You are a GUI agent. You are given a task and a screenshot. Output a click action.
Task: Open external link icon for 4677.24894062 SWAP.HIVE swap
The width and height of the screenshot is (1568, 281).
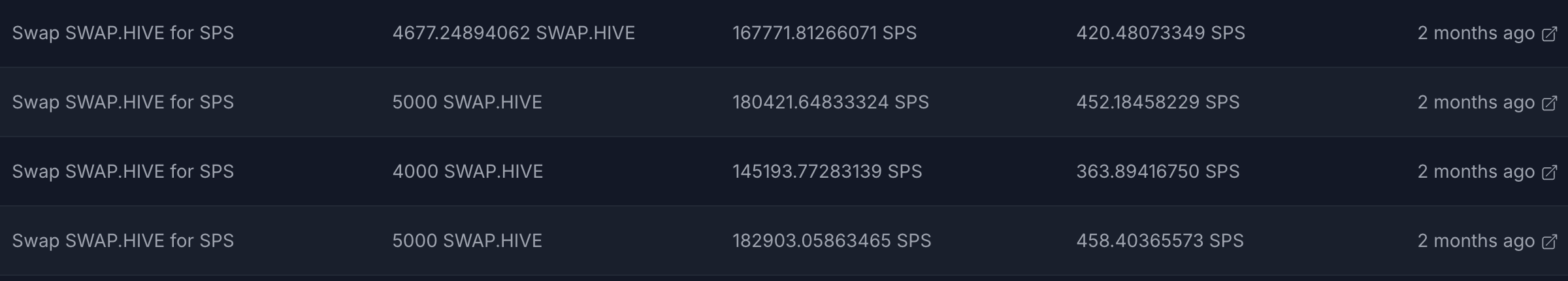[1549, 34]
